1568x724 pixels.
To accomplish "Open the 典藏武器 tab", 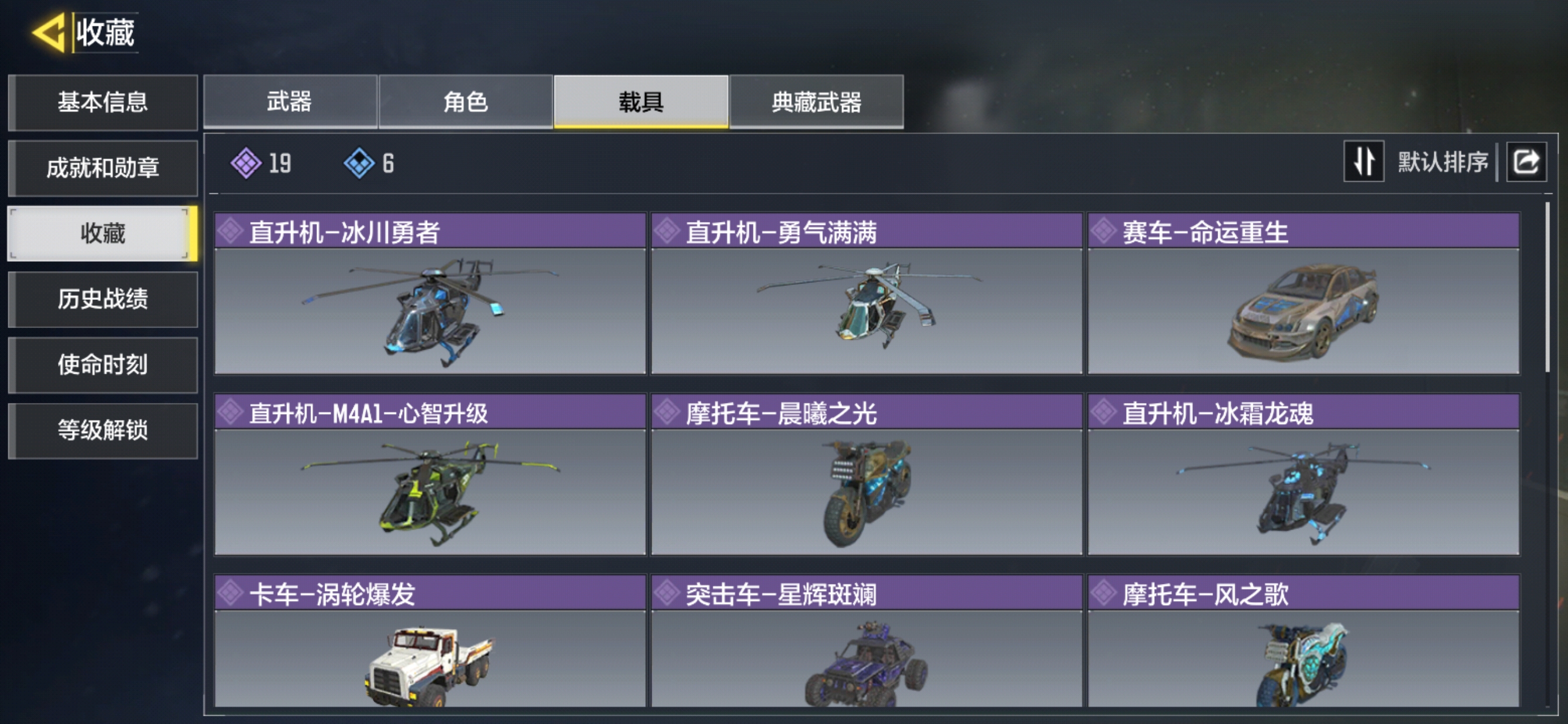I will point(816,101).
